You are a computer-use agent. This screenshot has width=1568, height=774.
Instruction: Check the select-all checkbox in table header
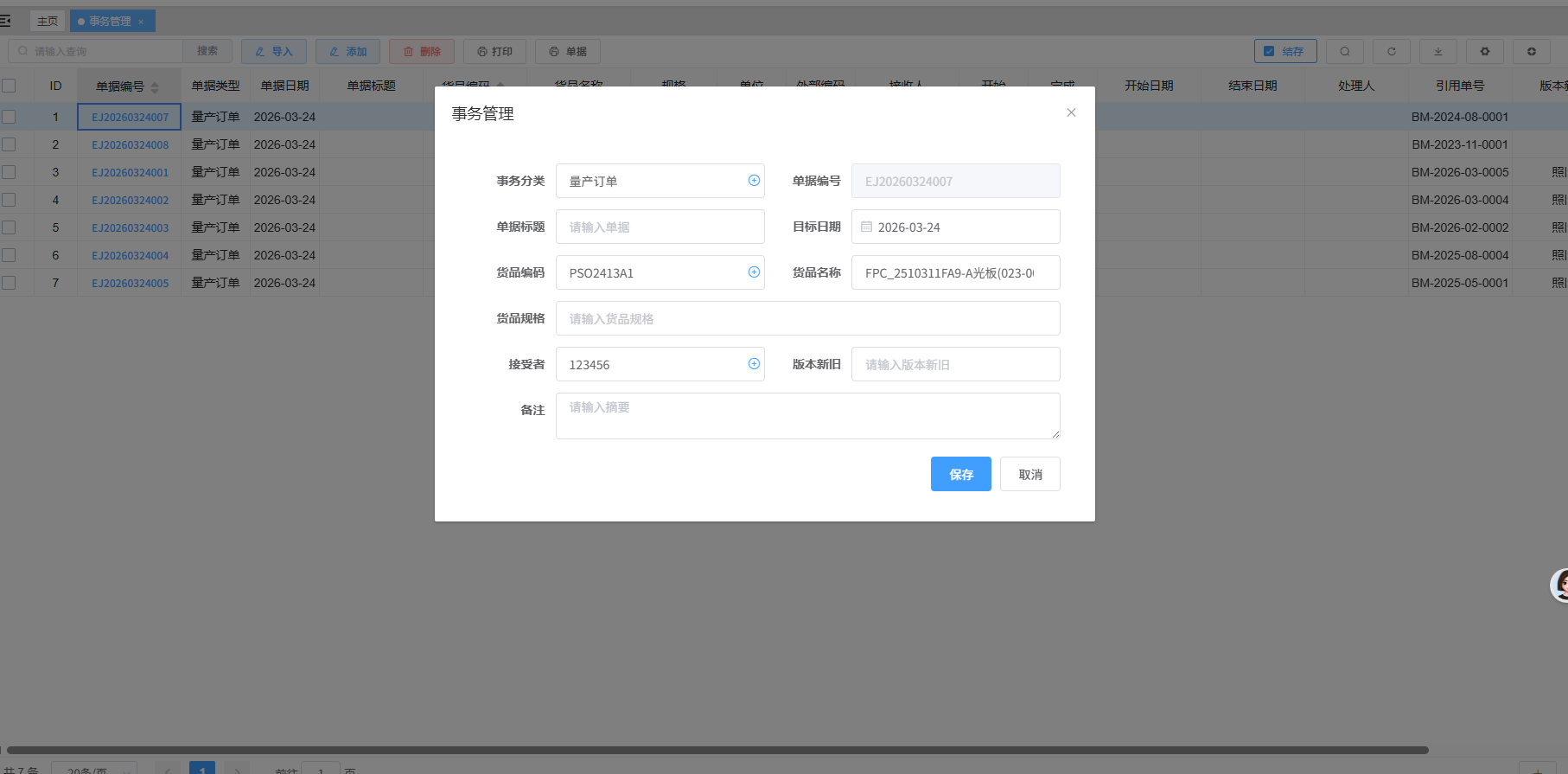(9, 86)
